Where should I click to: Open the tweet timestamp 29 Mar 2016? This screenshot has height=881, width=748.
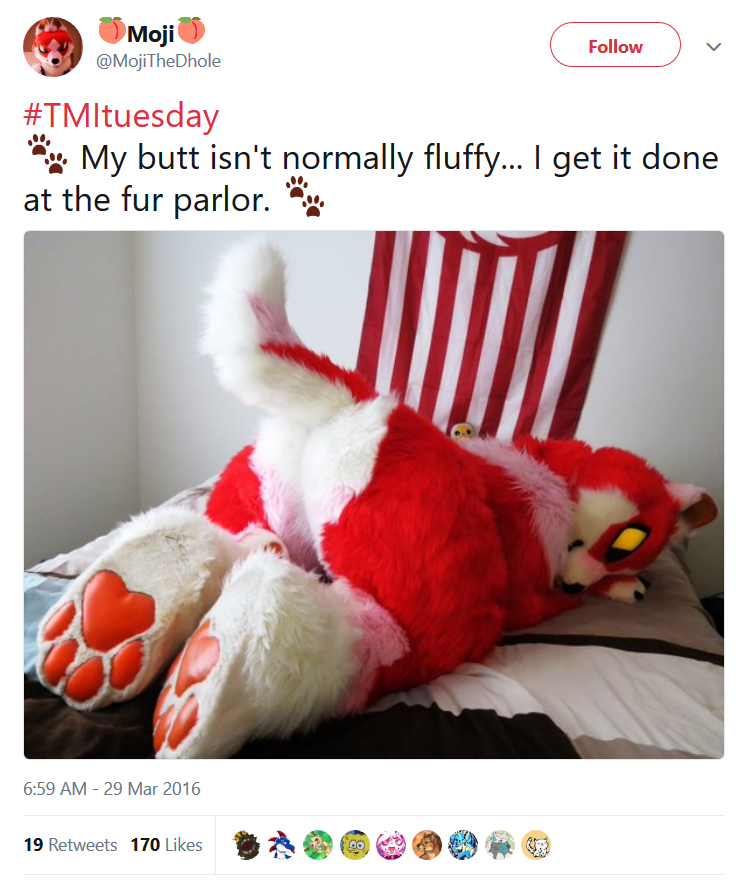(112, 788)
